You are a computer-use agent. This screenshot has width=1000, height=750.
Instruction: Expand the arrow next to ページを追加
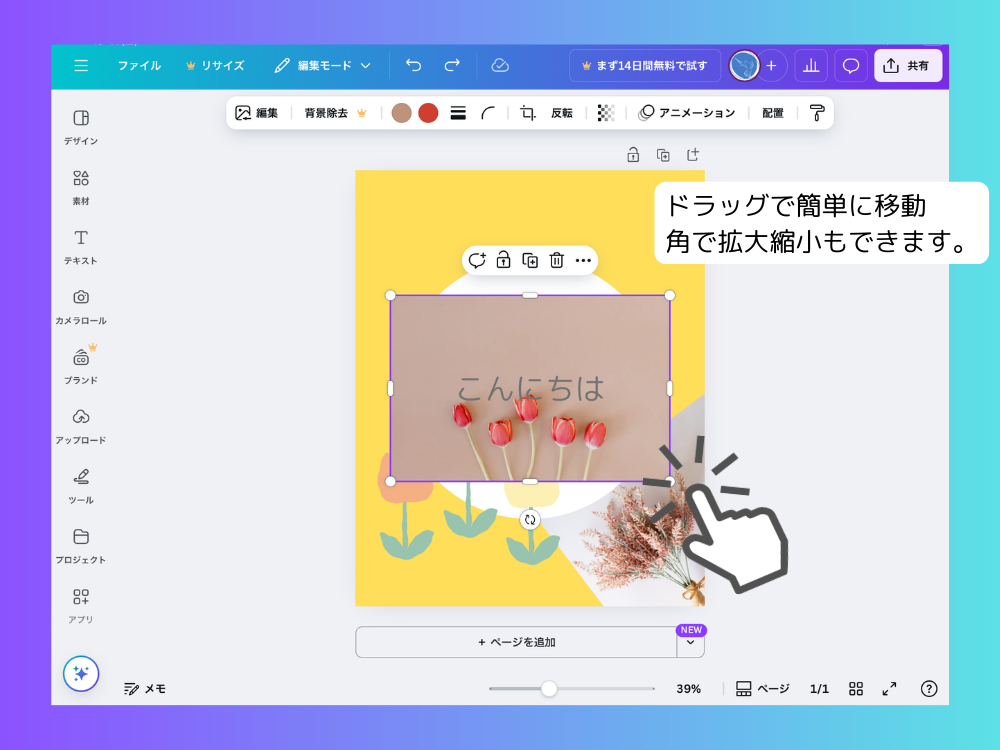point(690,642)
